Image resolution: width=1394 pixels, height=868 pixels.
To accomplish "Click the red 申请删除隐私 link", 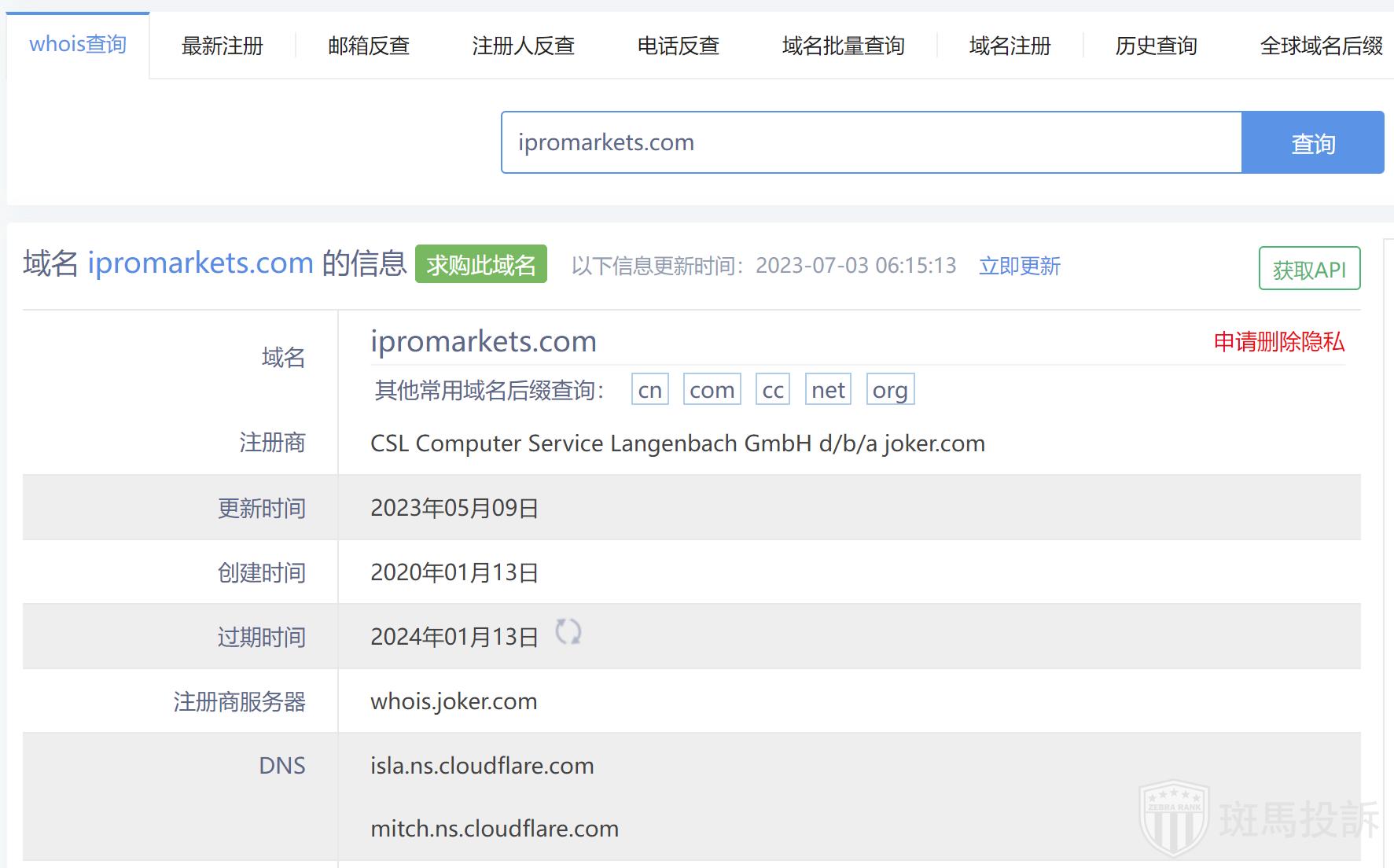I will click(1279, 341).
